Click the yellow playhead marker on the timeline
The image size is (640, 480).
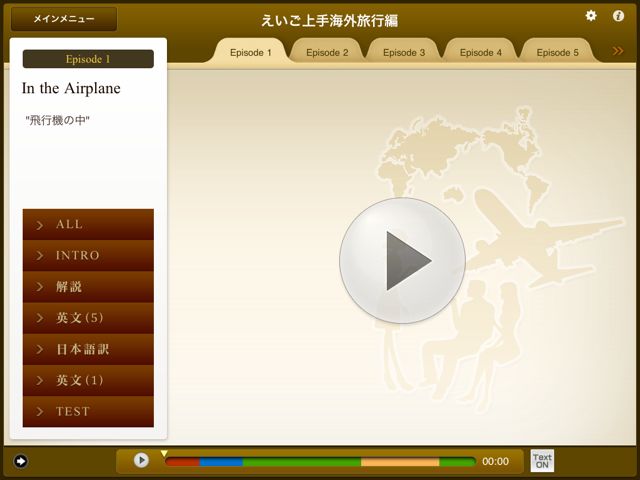pos(164,453)
